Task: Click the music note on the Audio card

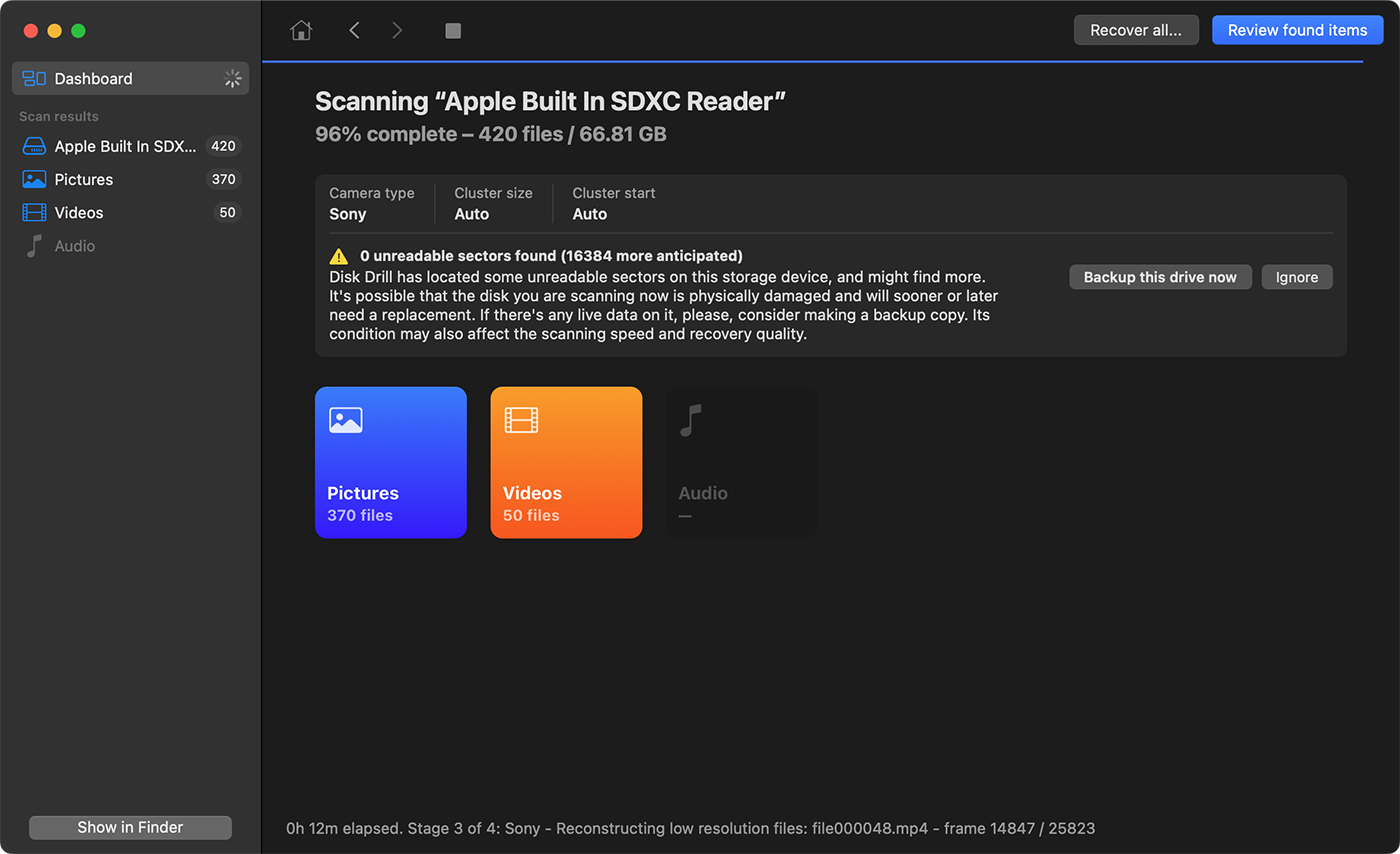Action: (691, 420)
